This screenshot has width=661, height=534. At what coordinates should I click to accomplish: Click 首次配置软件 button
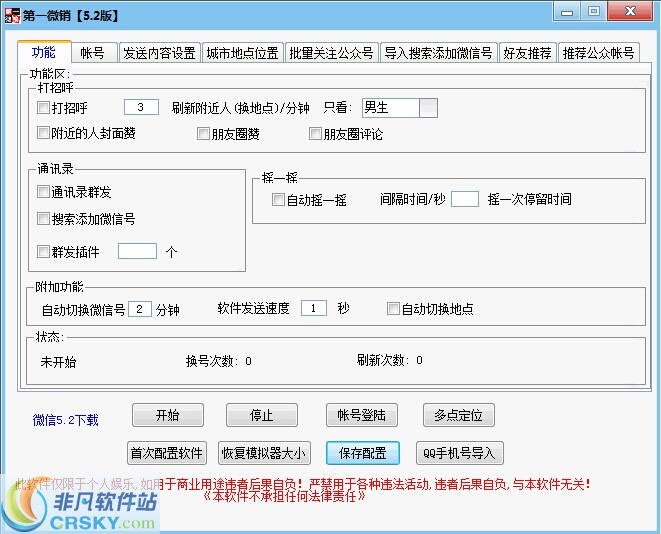pos(167,453)
